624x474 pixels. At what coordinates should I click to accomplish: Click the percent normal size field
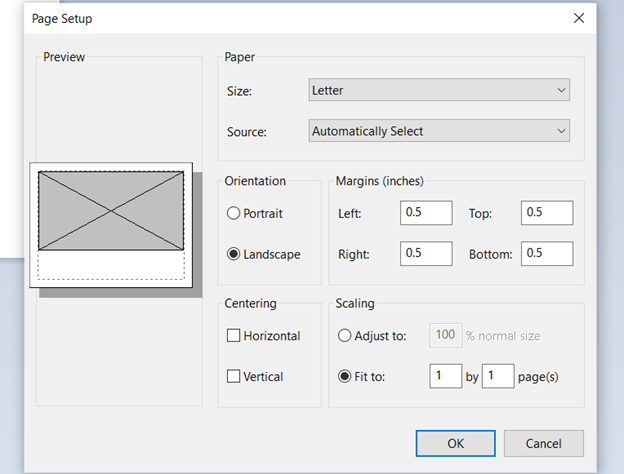click(445, 336)
